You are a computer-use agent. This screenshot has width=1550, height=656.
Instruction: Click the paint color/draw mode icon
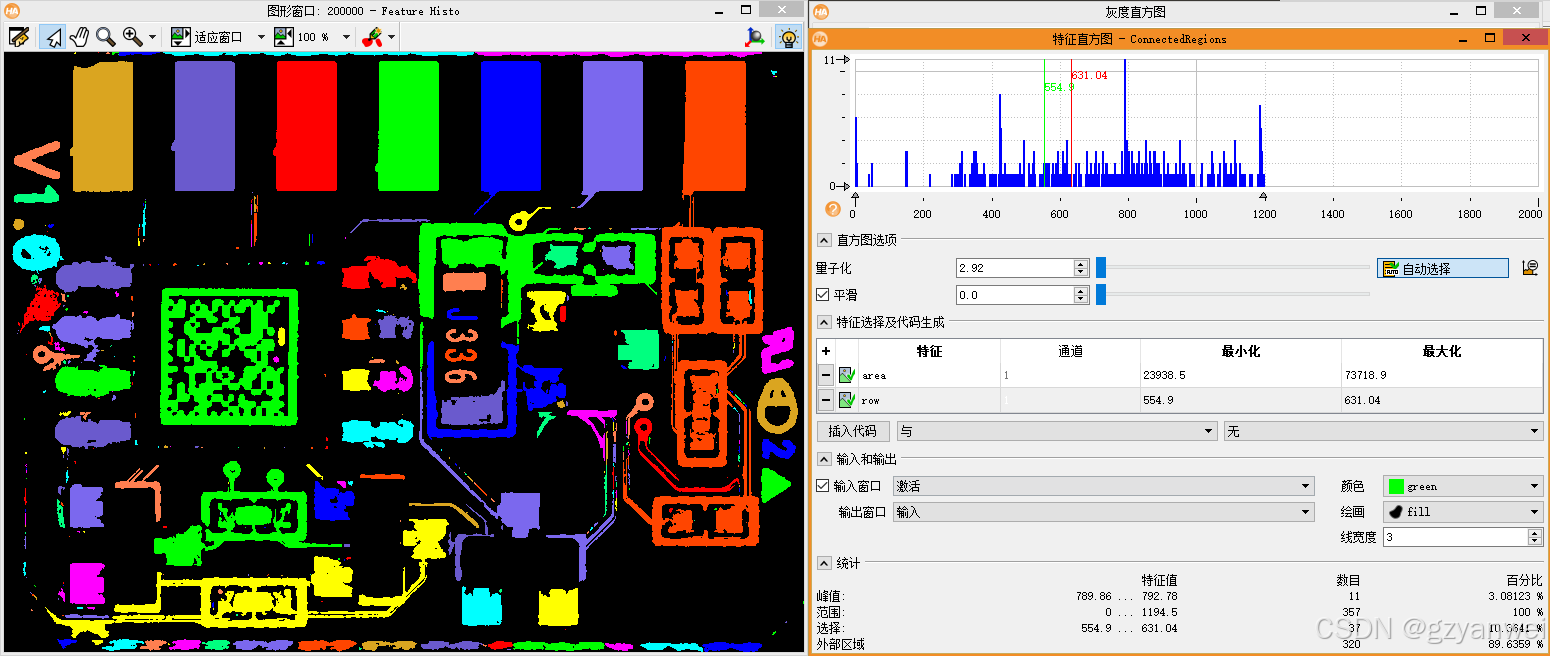point(371,37)
